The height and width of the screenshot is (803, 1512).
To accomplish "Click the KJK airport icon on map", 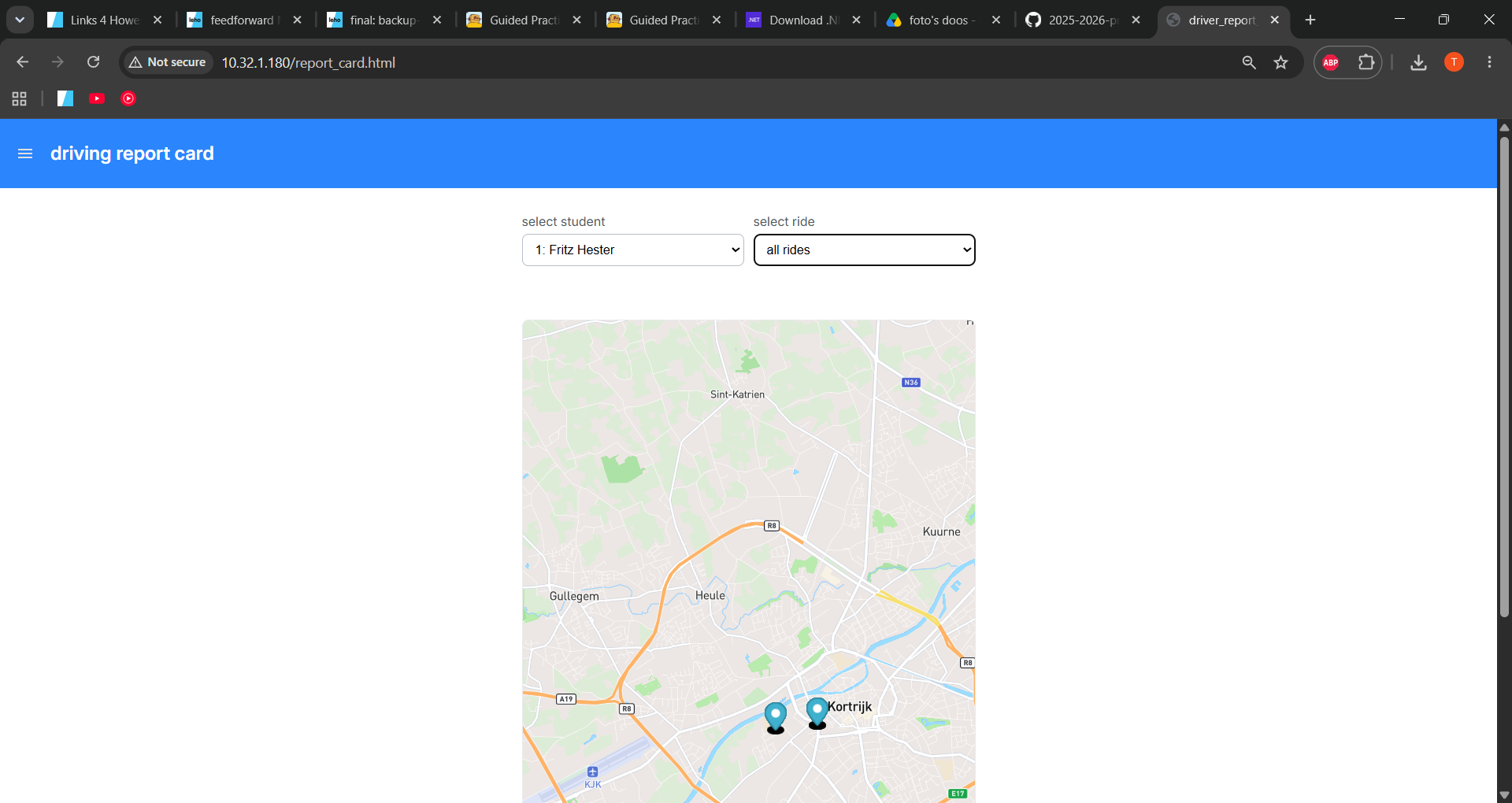I will (x=593, y=772).
